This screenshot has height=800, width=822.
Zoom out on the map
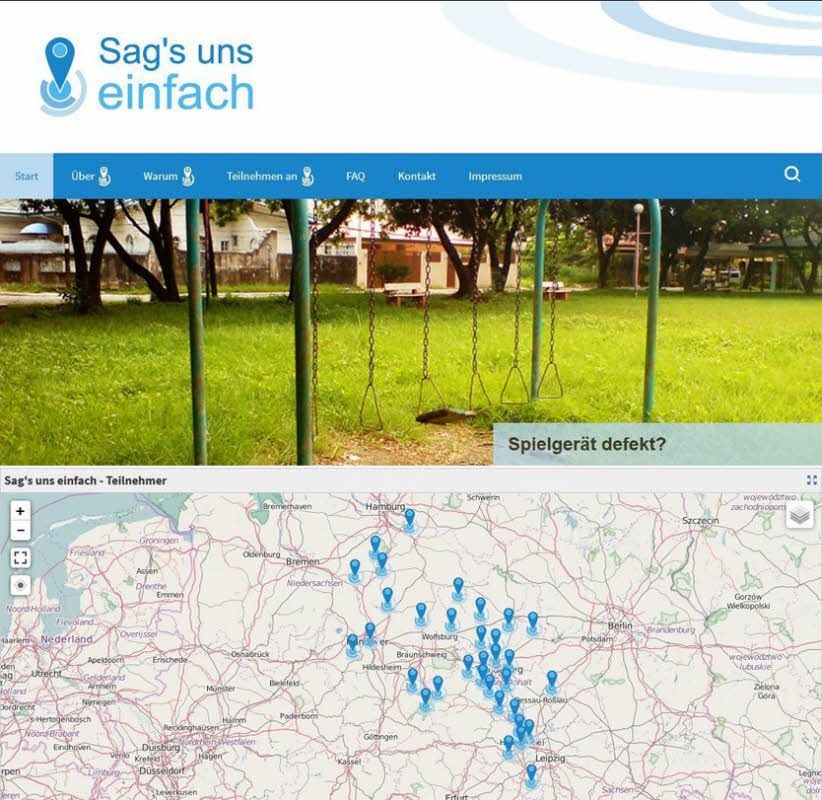[x=20, y=531]
